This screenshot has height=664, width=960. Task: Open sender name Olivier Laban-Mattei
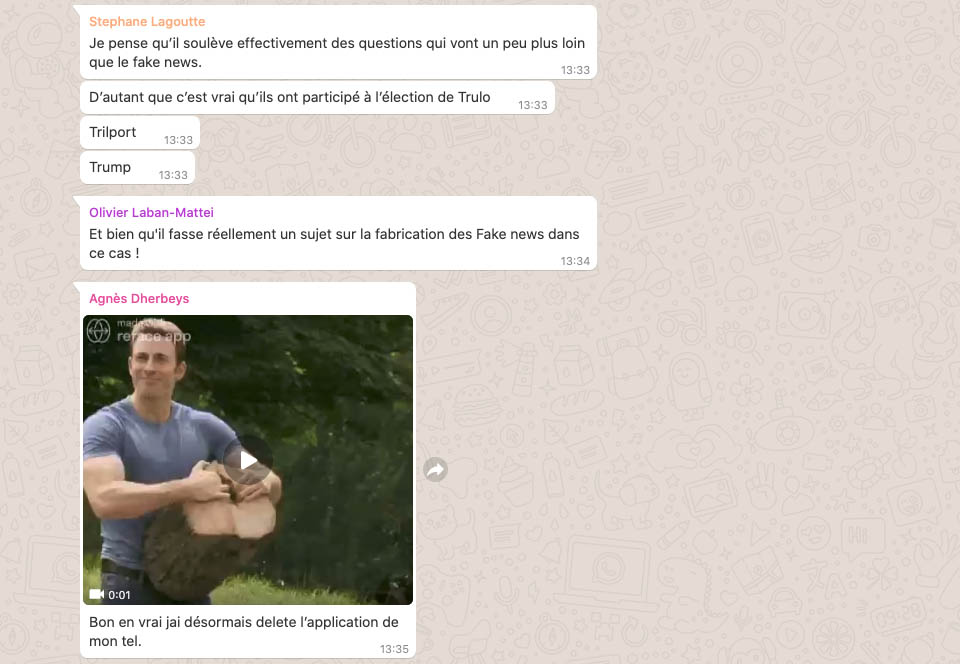(x=151, y=212)
